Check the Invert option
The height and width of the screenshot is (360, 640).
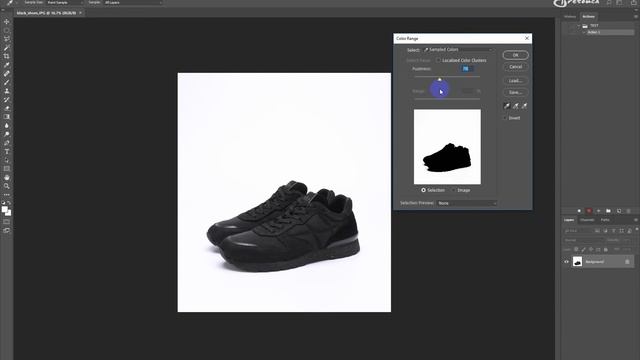[x=505, y=118]
